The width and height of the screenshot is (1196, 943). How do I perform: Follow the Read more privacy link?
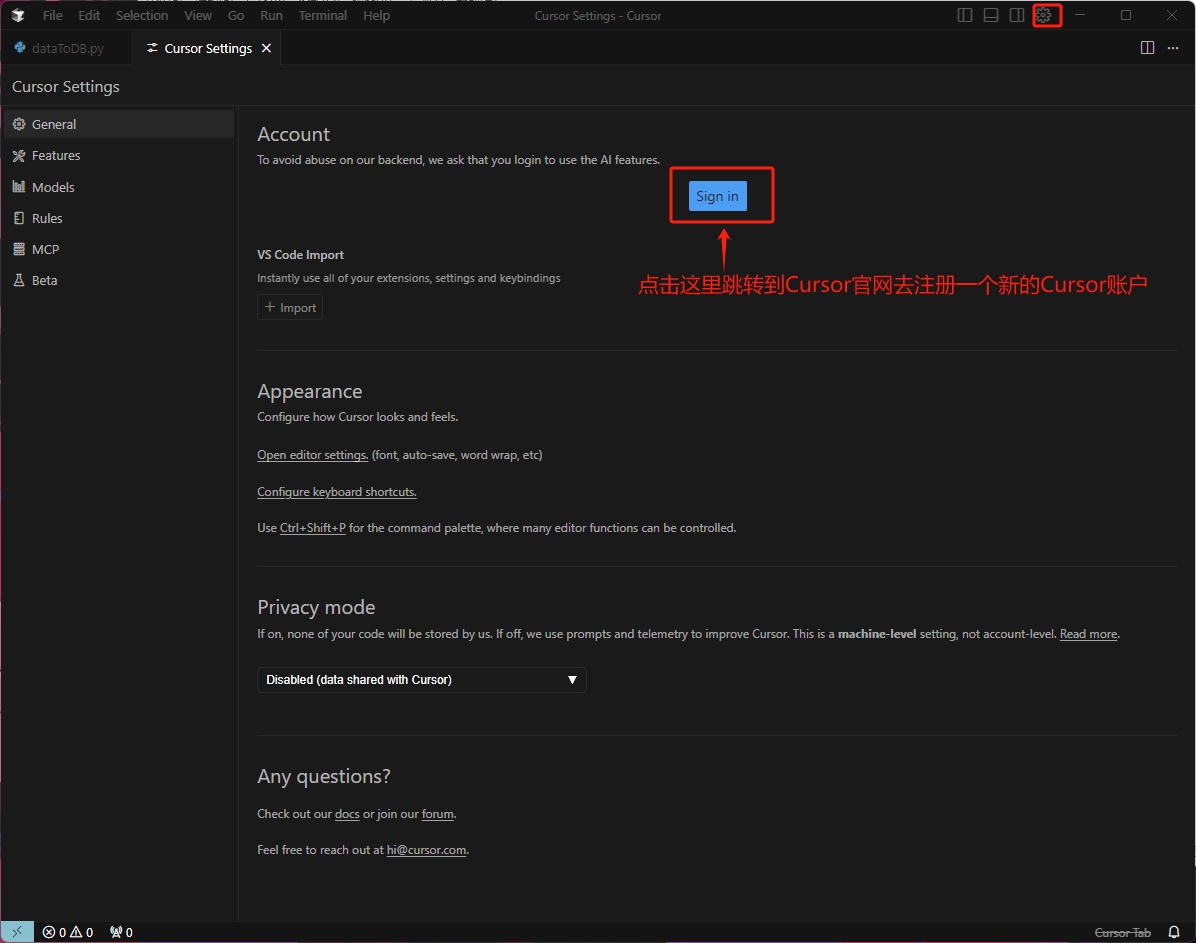pyautogui.click(x=1088, y=634)
